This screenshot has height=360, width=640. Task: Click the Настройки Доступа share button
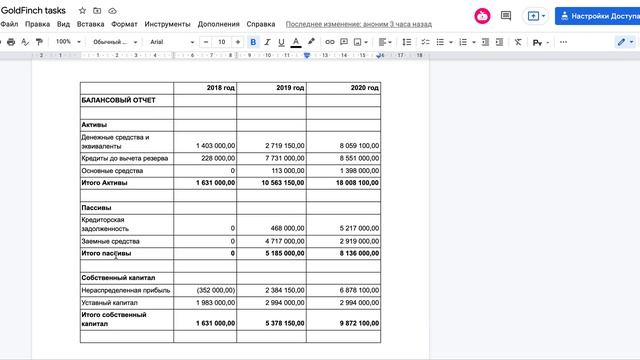point(598,16)
